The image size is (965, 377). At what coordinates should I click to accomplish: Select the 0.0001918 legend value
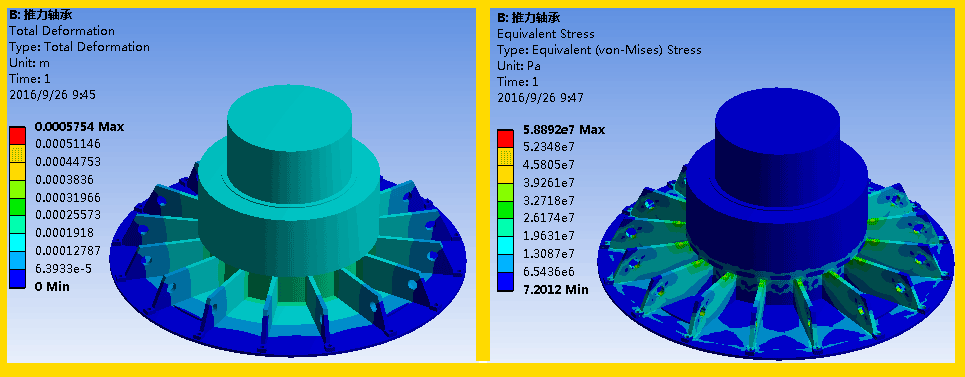65,233
